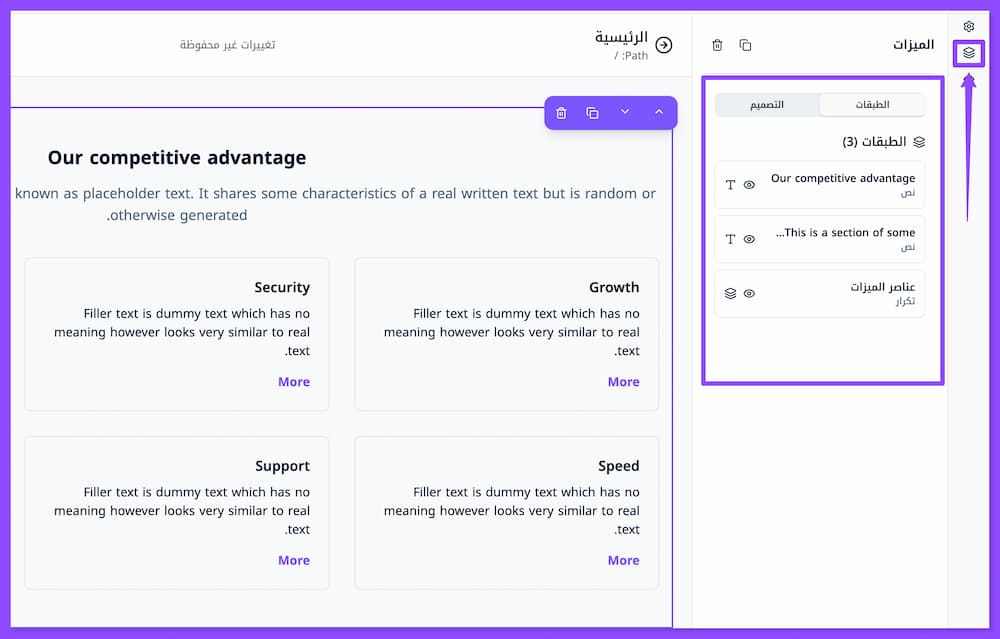Delete the section using the floating toolbar trash
1000x639 pixels.
[x=561, y=113]
